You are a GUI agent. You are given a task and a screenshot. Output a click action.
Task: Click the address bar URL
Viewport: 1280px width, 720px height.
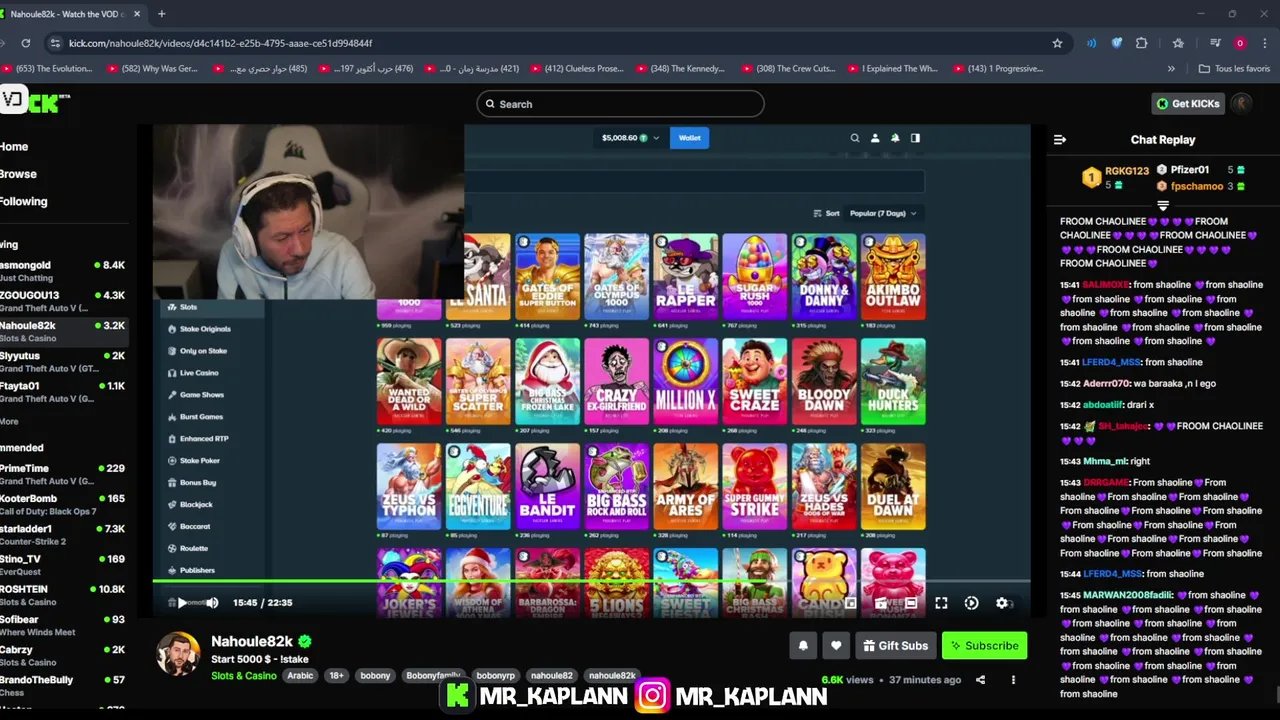pyautogui.click(x=220, y=43)
